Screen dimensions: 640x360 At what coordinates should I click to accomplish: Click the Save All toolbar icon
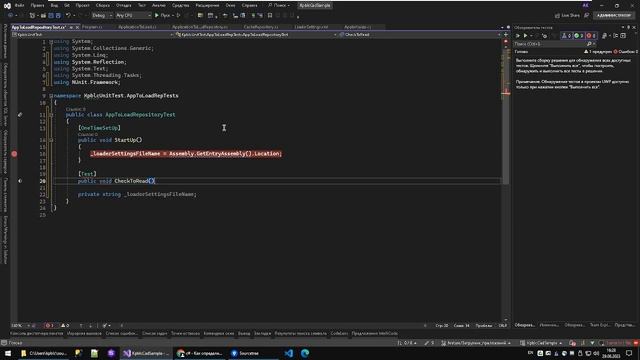[x=58, y=16]
